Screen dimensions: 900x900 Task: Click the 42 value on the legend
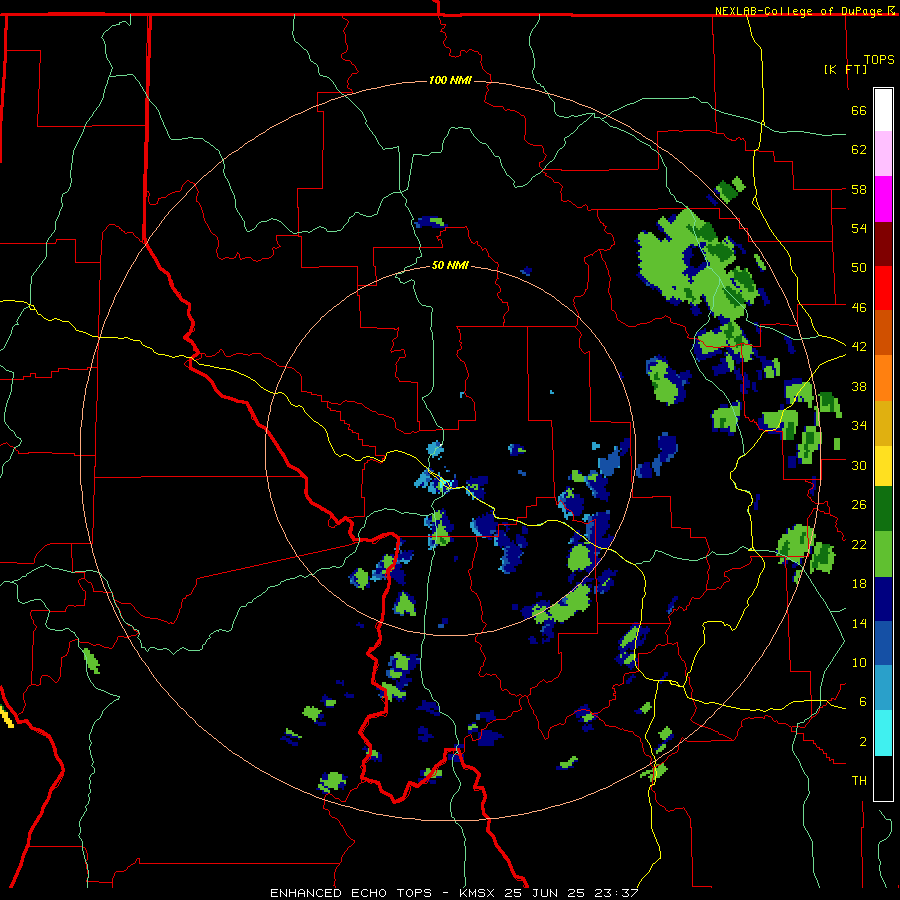click(x=859, y=347)
